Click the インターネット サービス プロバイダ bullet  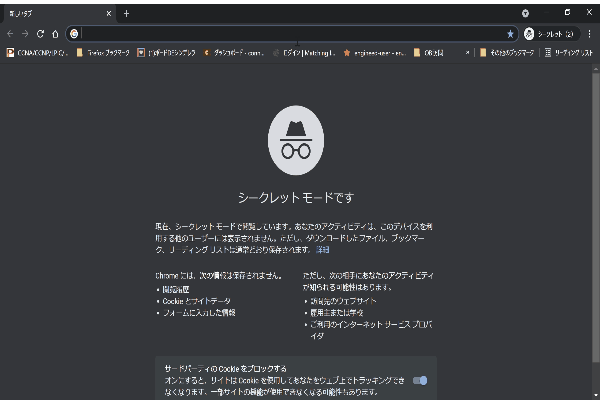(x=371, y=330)
